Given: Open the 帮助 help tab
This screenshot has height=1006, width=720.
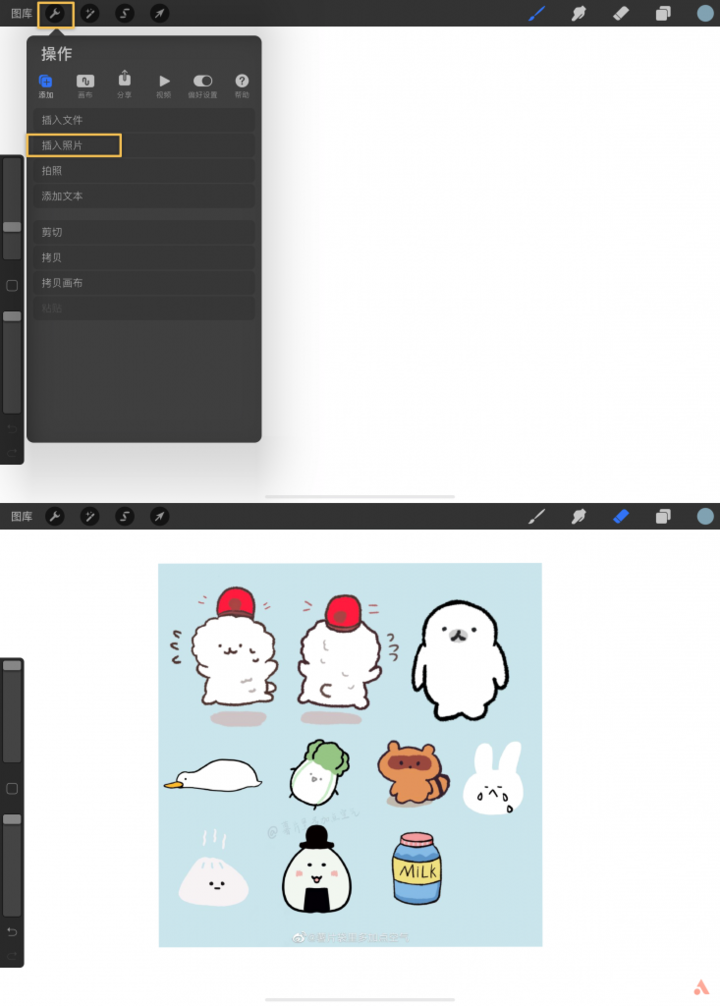Looking at the screenshot, I should tap(242, 86).
